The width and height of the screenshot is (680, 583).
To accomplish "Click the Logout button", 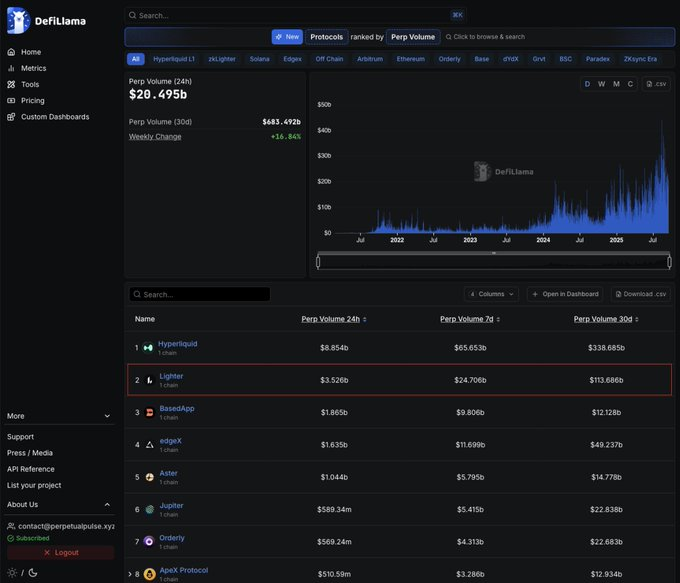I will (61, 553).
